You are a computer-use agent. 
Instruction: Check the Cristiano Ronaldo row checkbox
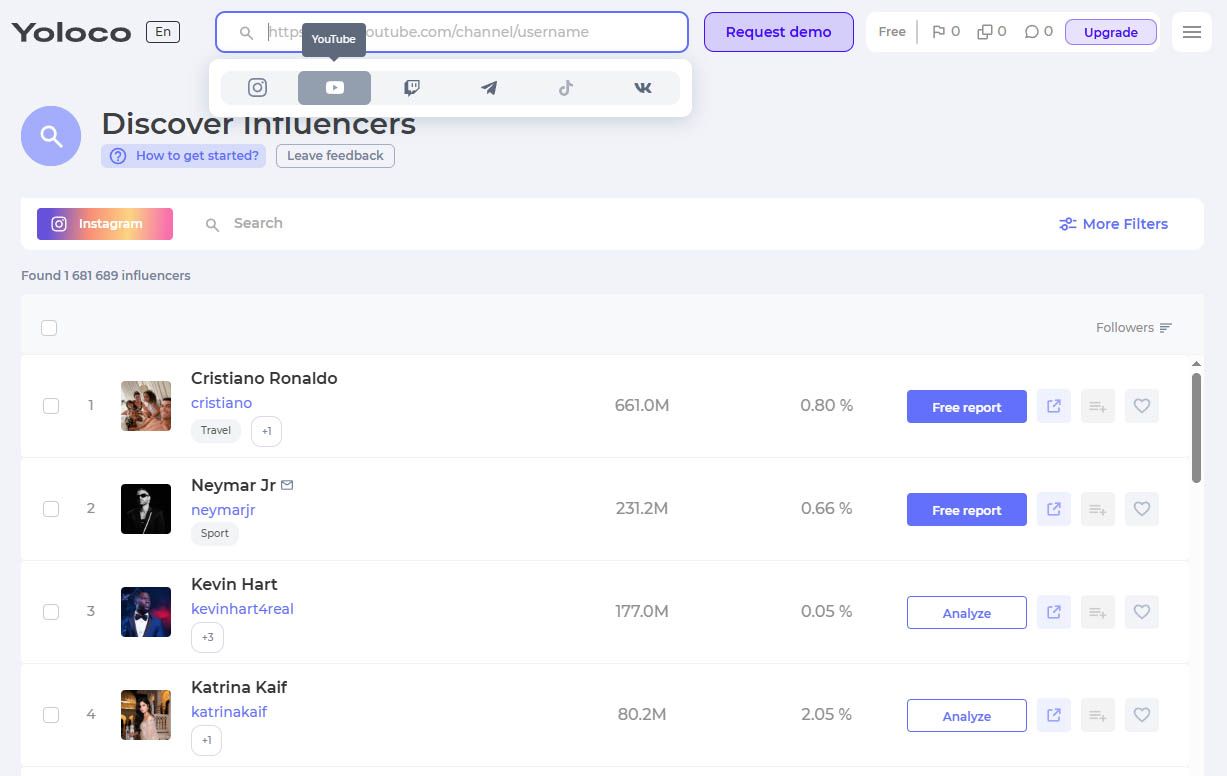coord(51,406)
